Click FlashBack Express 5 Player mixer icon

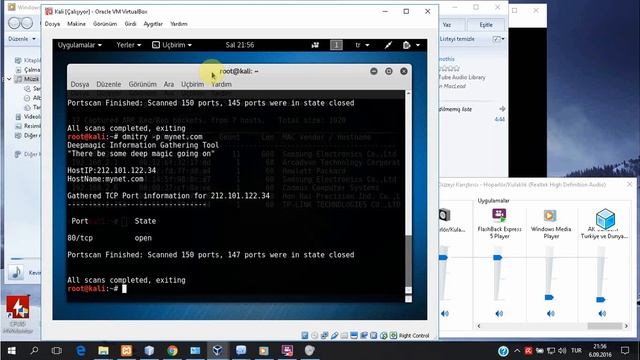tap(499, 215)
